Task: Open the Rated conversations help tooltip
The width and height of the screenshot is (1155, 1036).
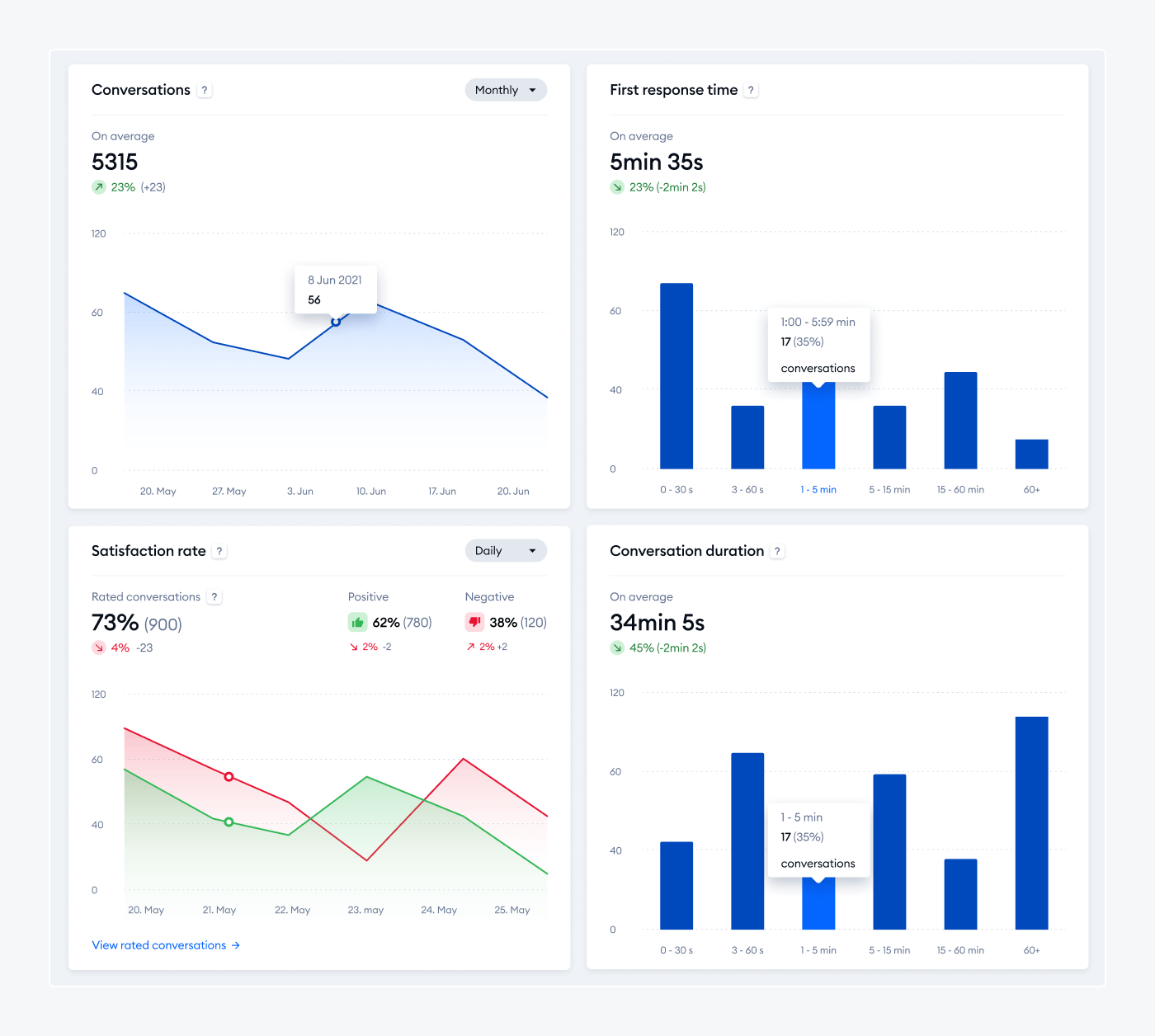Action: (x=214, y=596)
